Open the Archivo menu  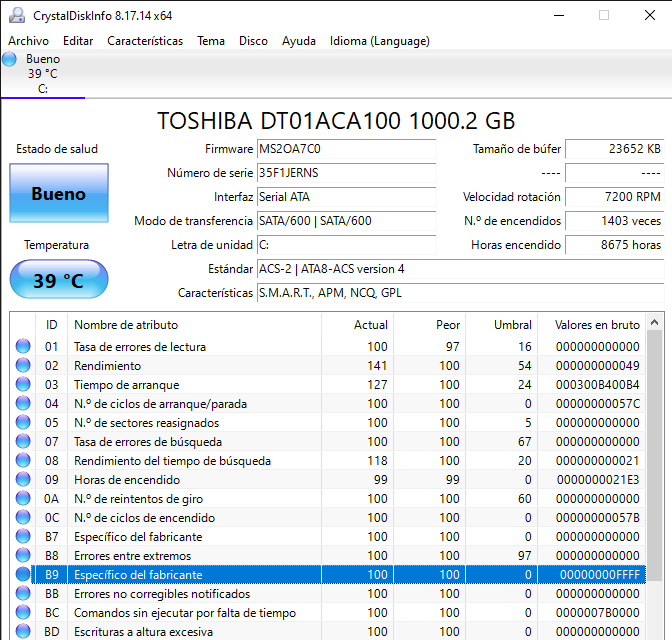[28, 41]
